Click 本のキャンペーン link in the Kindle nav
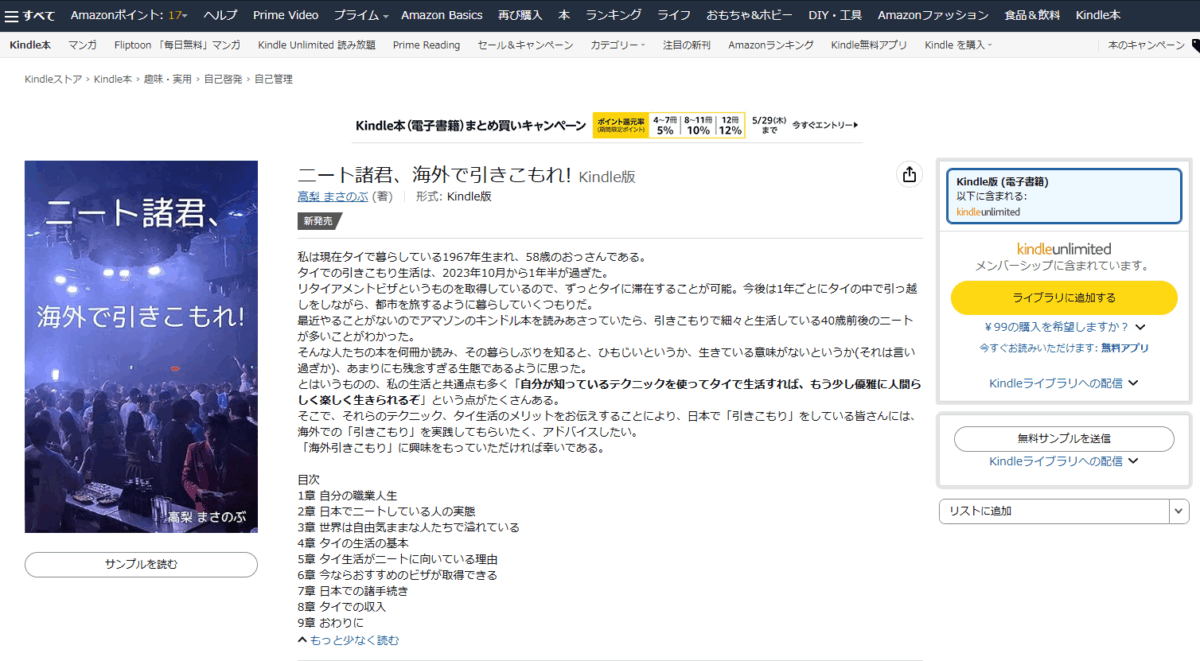This screenshot has width=1200, height=661. click(1146, 45)
